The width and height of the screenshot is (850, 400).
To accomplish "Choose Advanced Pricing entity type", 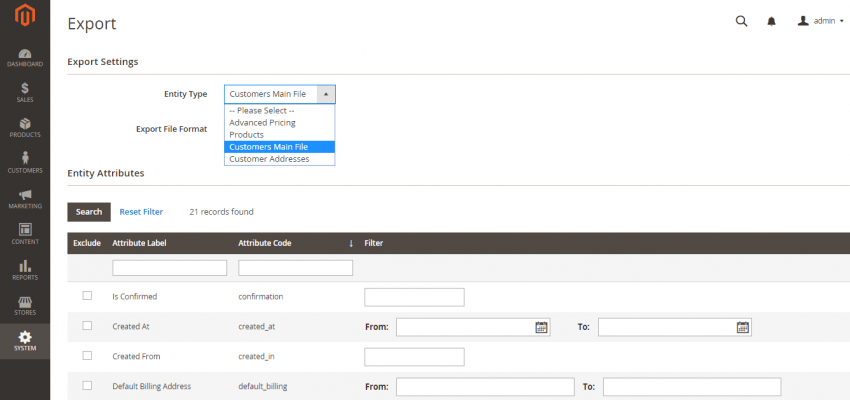I will pos(279,122).
